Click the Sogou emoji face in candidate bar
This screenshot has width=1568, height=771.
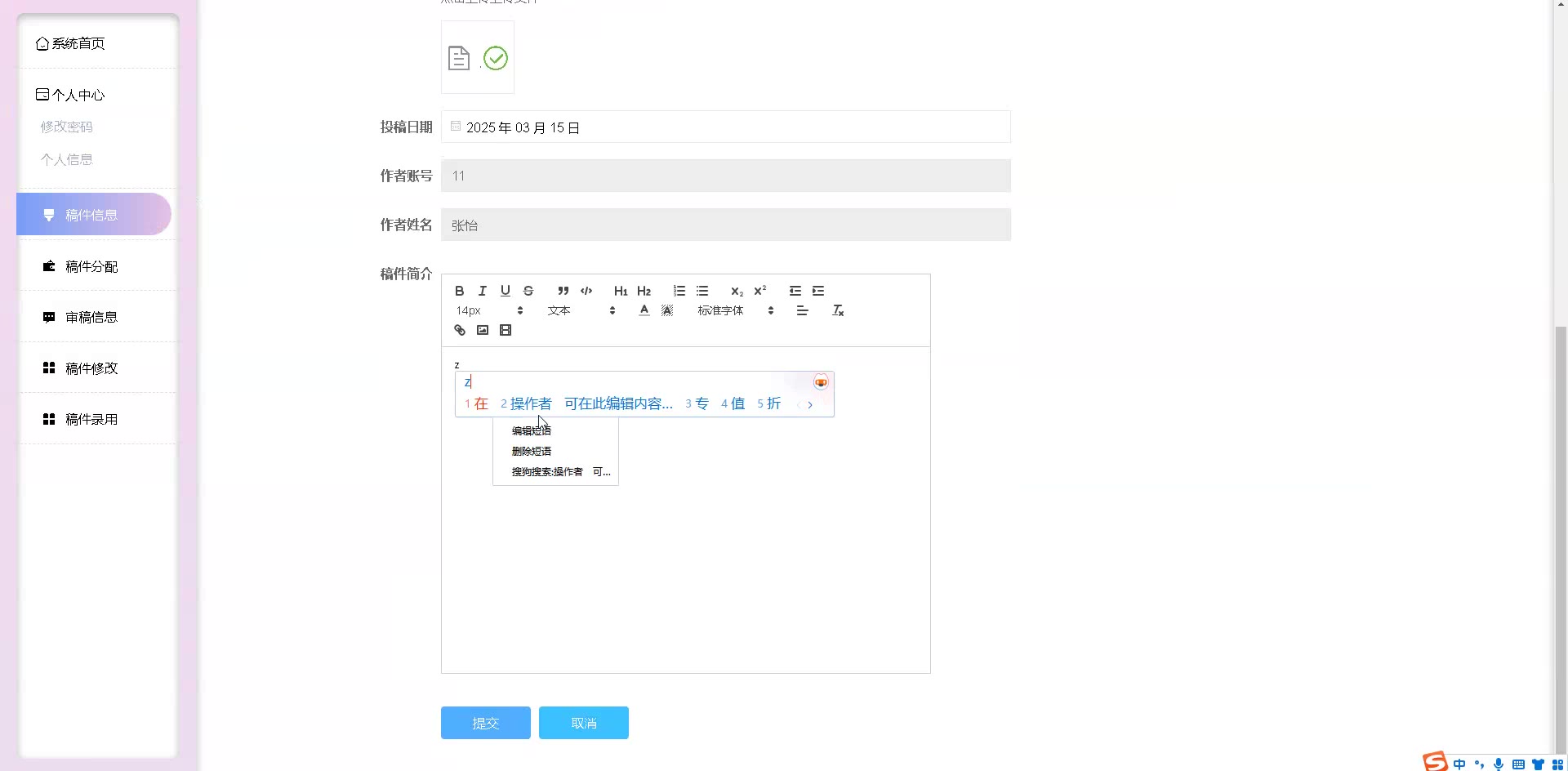(x=821, y=382)
